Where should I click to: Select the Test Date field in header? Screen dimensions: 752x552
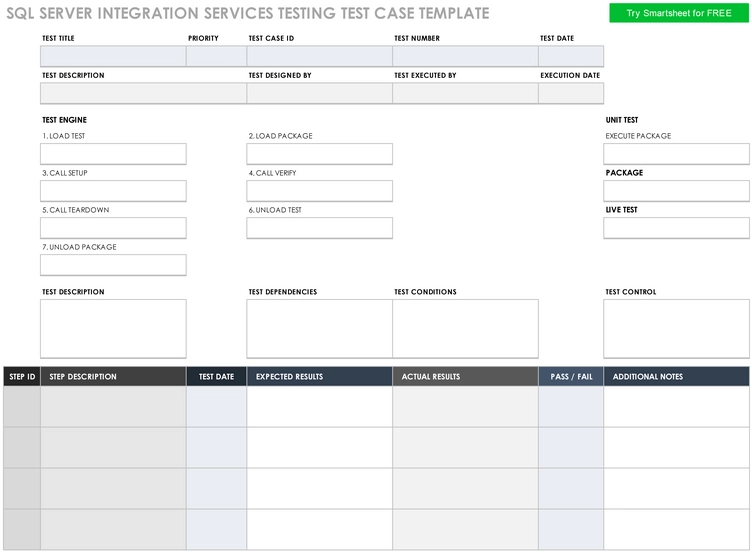pyautogui.click(x=571, y=56)
